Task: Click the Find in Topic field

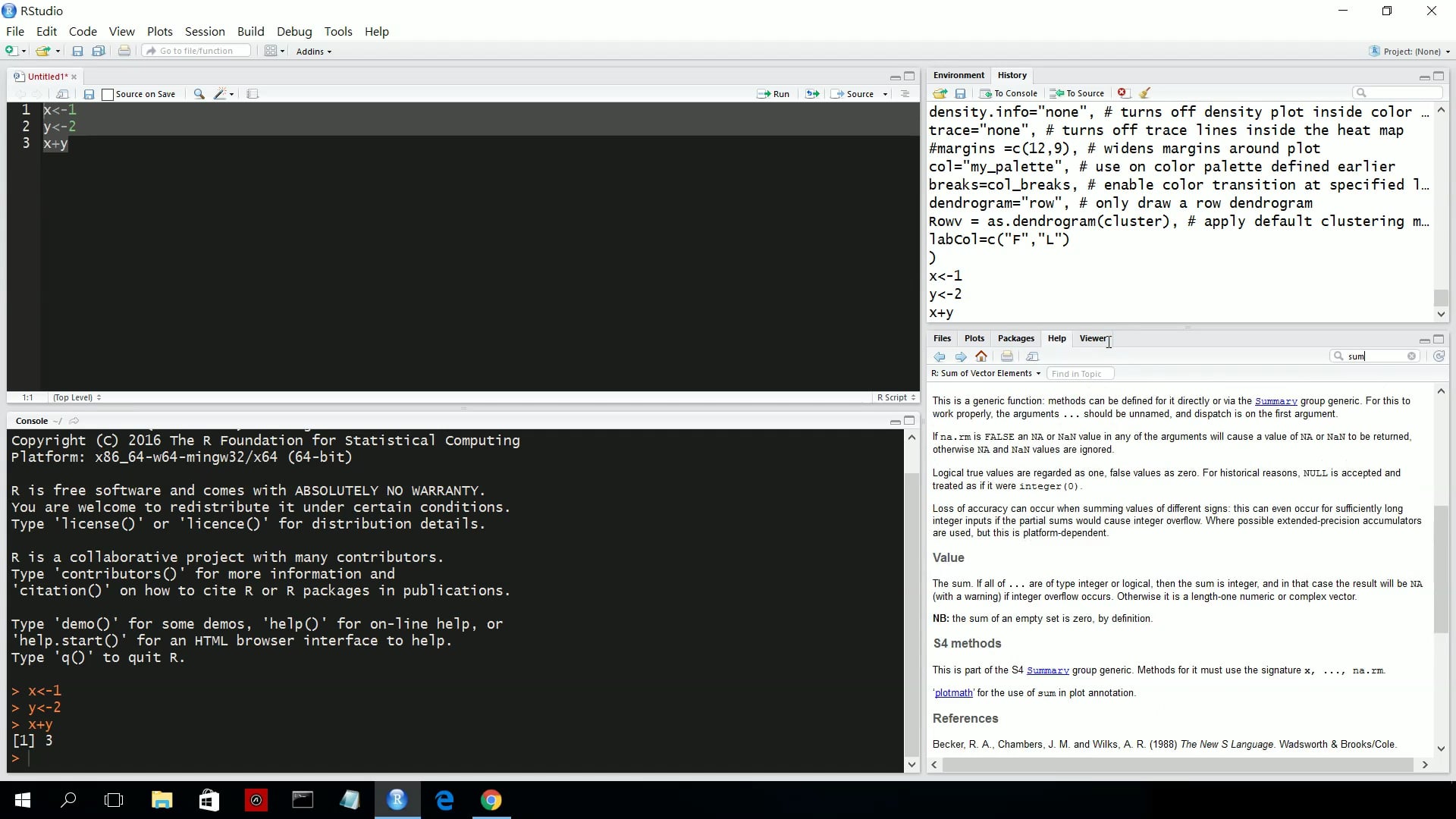Action: point(1080,373)
